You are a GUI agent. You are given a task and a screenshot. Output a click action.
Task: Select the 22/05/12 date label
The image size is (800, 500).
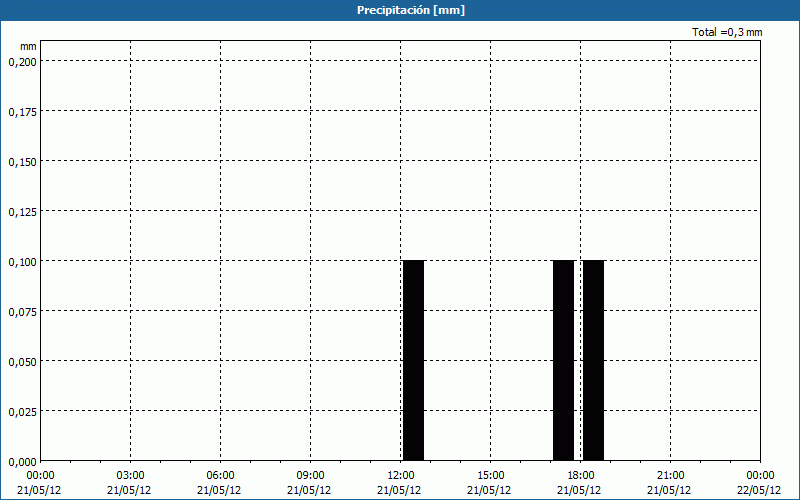[x=759, y=490]
